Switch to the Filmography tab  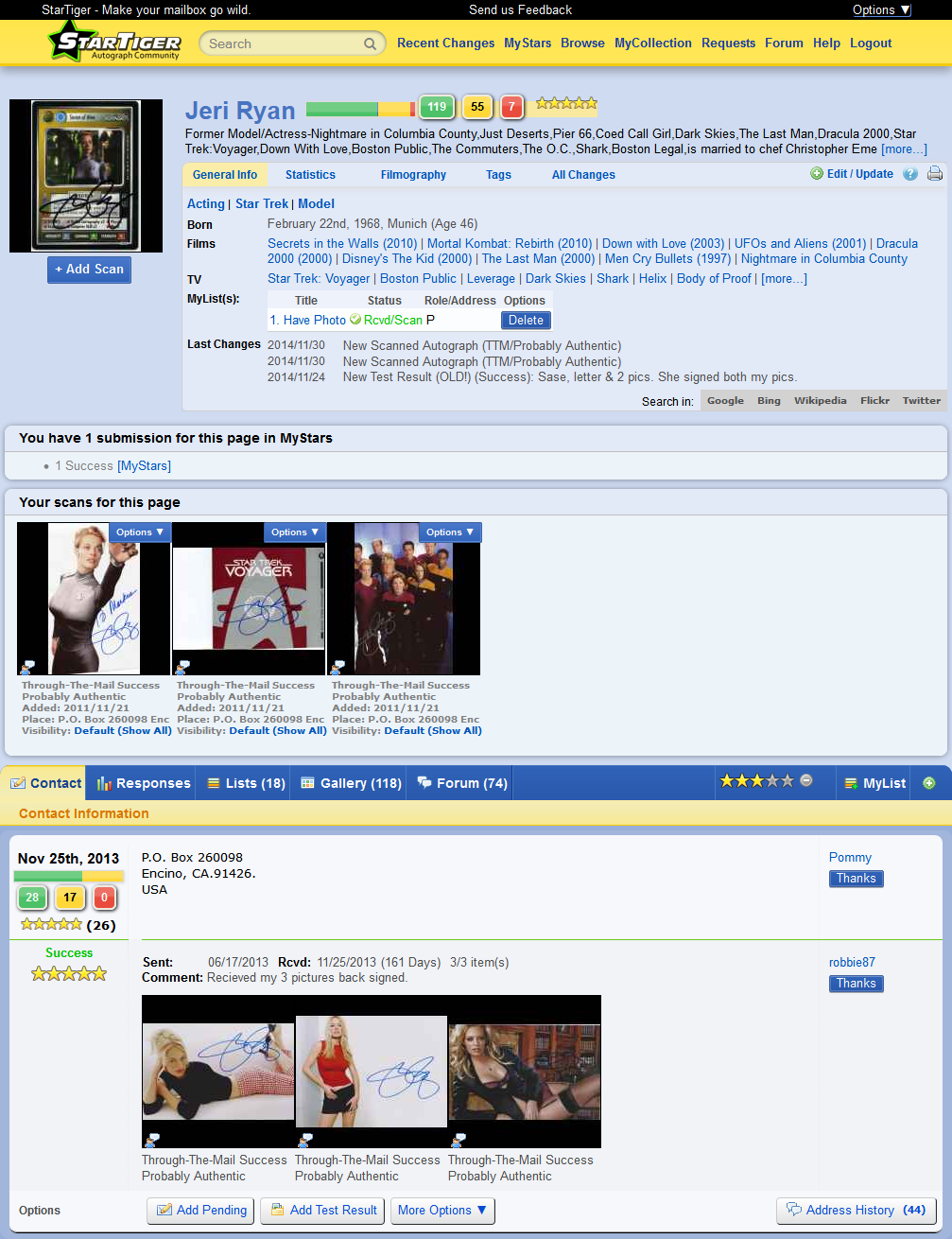pyautogui.click(x=413, y=175)
